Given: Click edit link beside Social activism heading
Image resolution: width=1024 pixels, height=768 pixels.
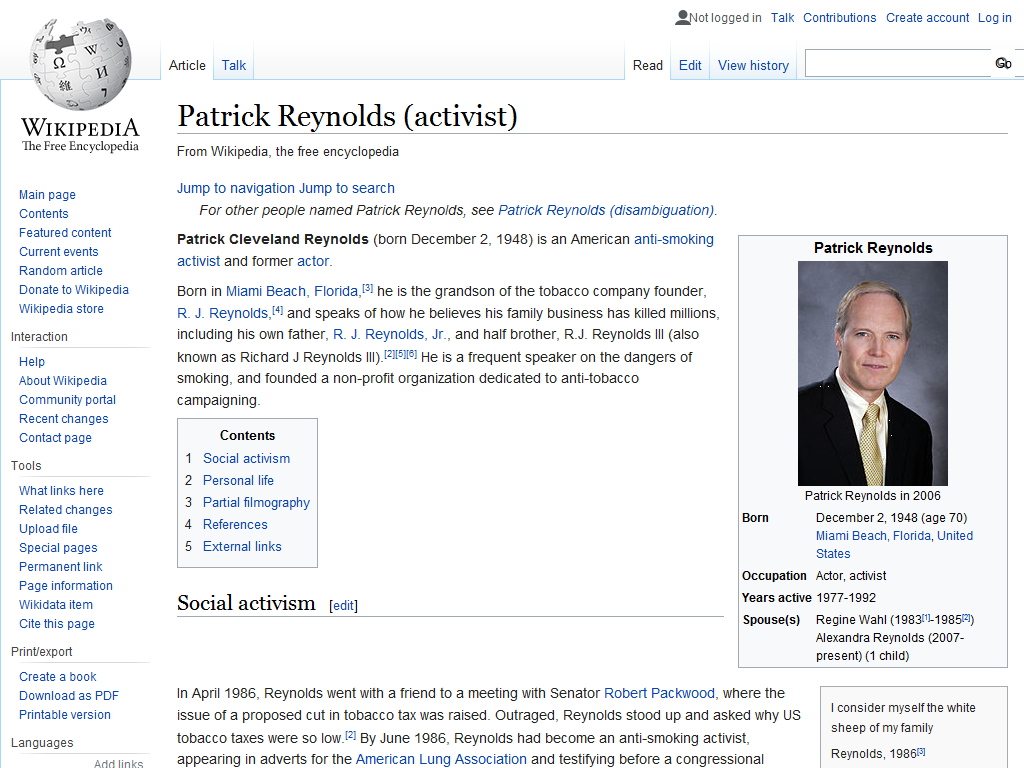Looking at the screenshot, I should tap(344, 606).
